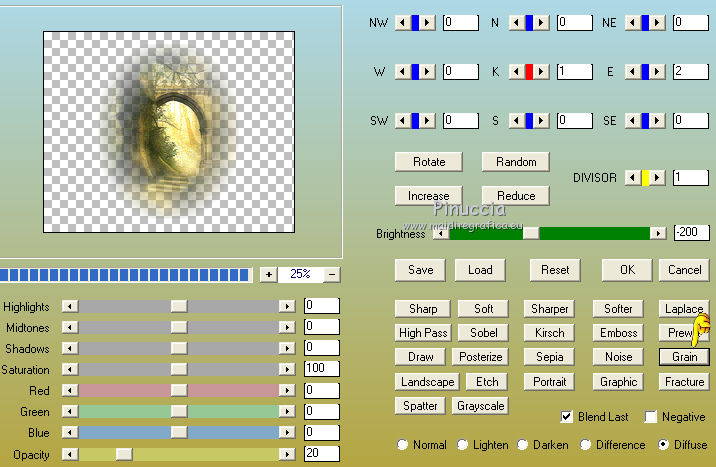Toggle the Blend Last checkbox
This screenshot has width=716, height=467.
coord(566,417)
